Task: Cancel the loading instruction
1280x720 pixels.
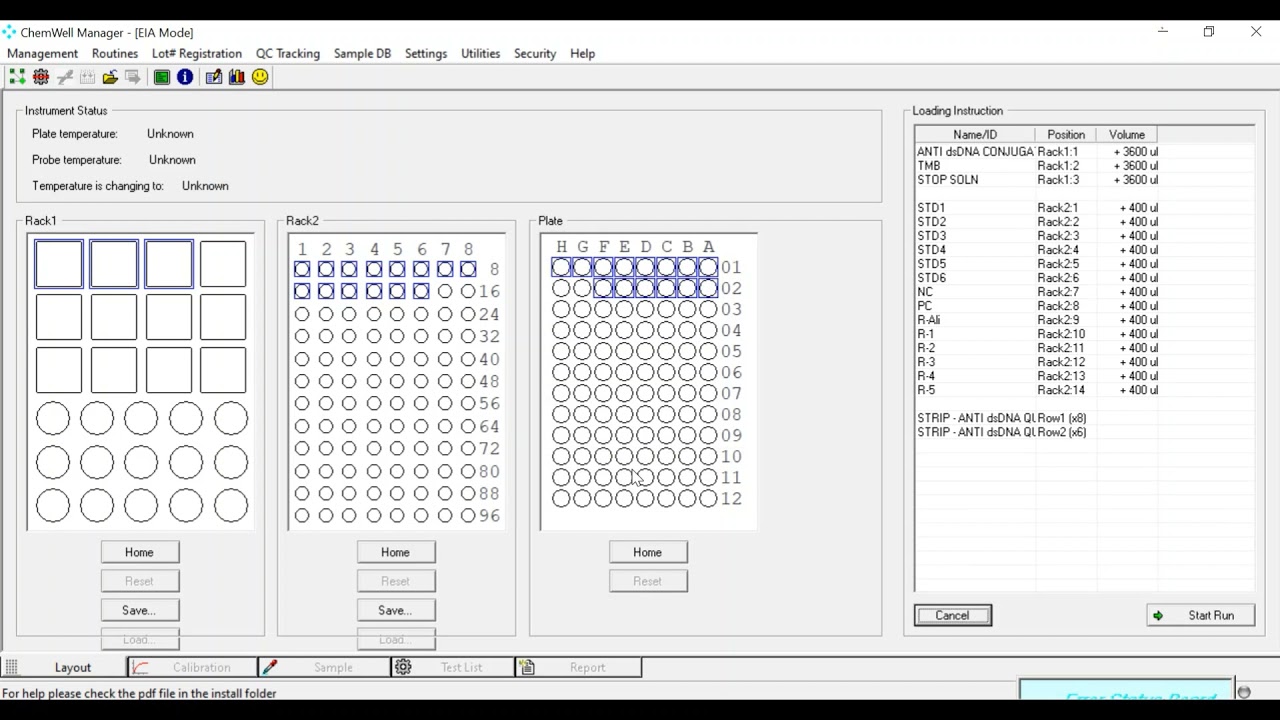Action: pos(952,615)
